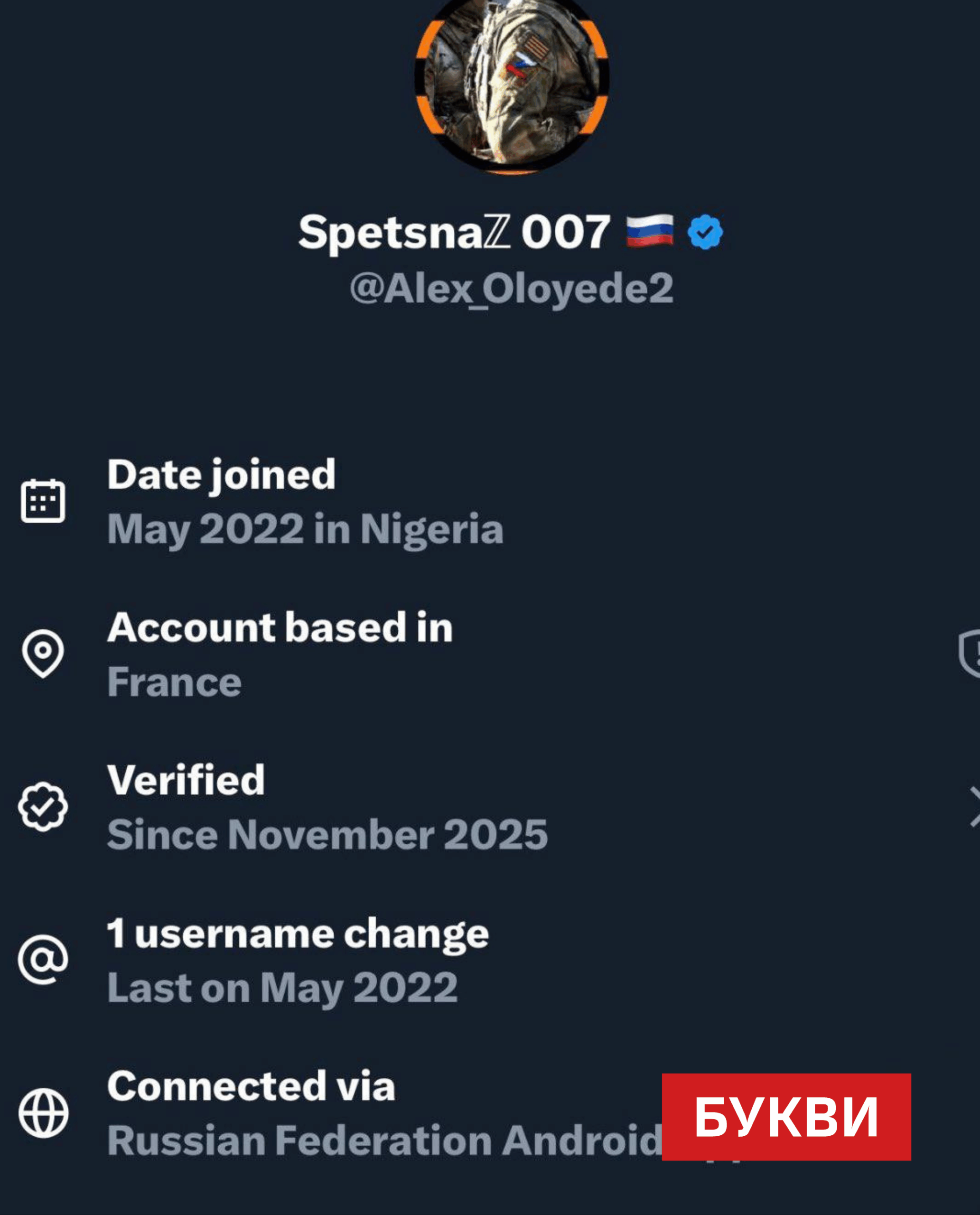Click the @ username change icon

[x=43, y=959]
